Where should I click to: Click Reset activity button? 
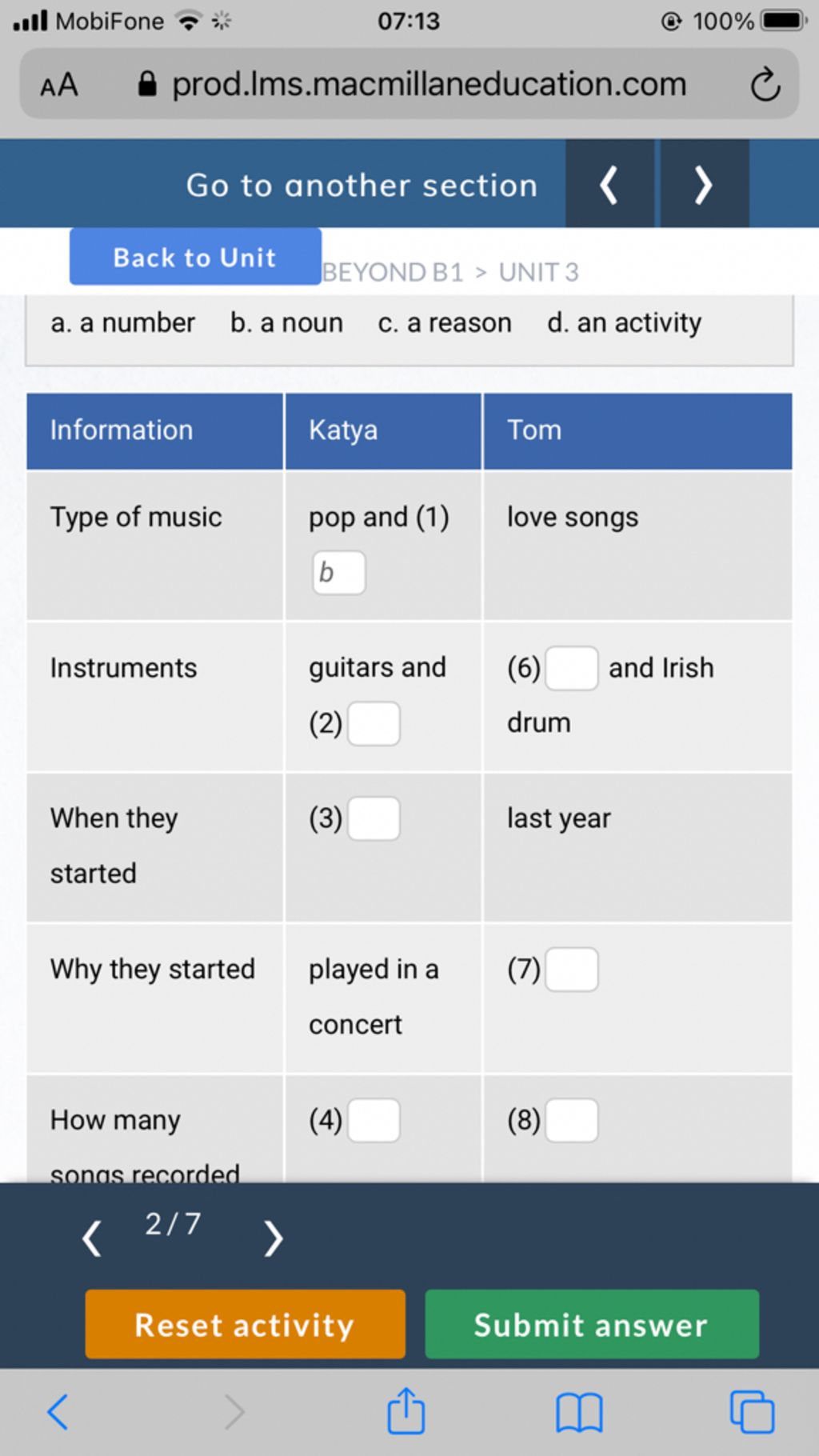246,1325
